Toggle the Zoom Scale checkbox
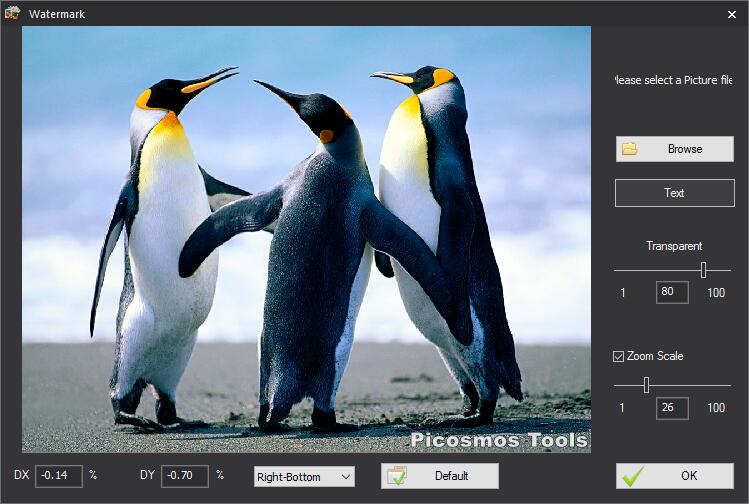Image resolution: width=749 pixels, height=504 pixels. click(x=619, y=356)
